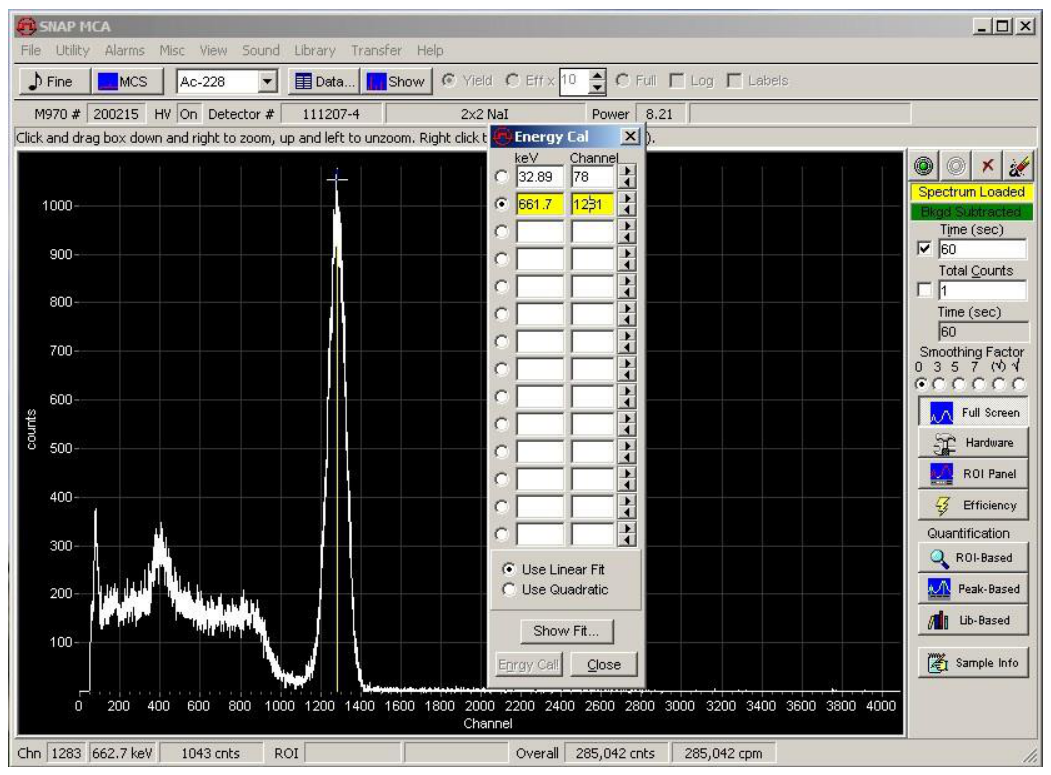Run ROI-Based quantification
Screen dimensions: 1051x775
(973, 558)
